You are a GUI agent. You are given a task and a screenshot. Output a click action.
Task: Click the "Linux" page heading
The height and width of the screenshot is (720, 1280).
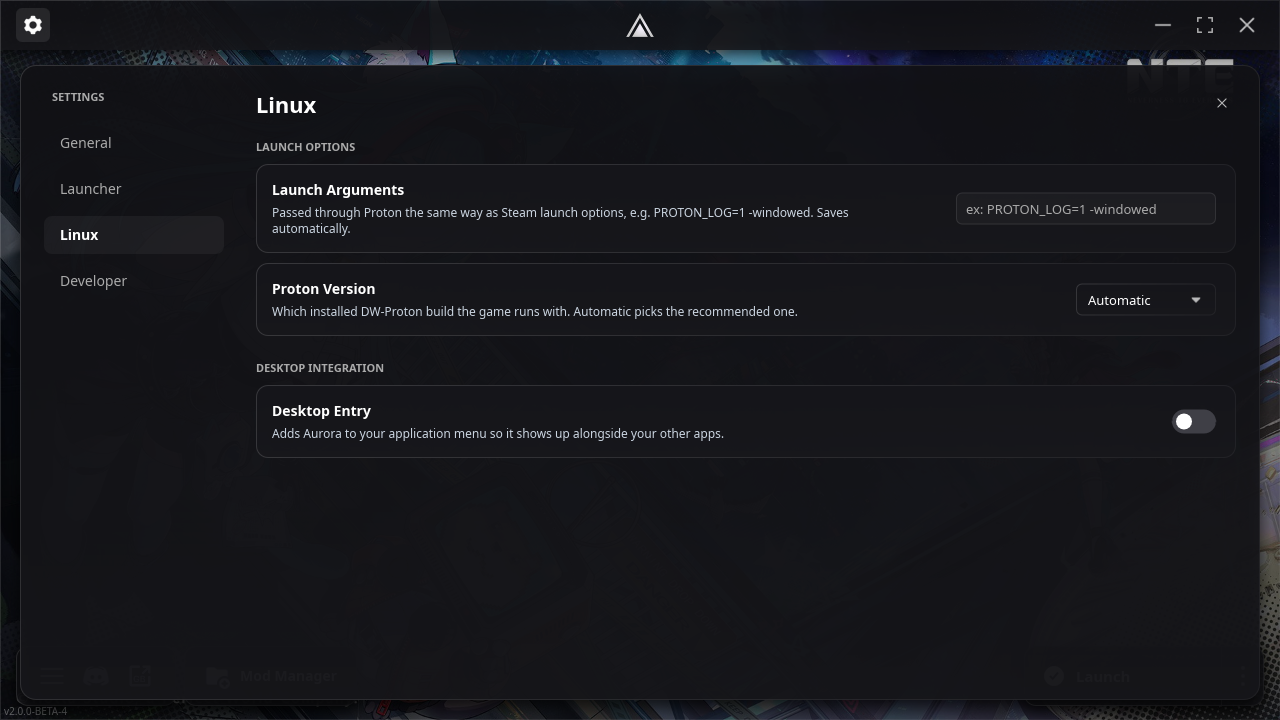(286, 105)
